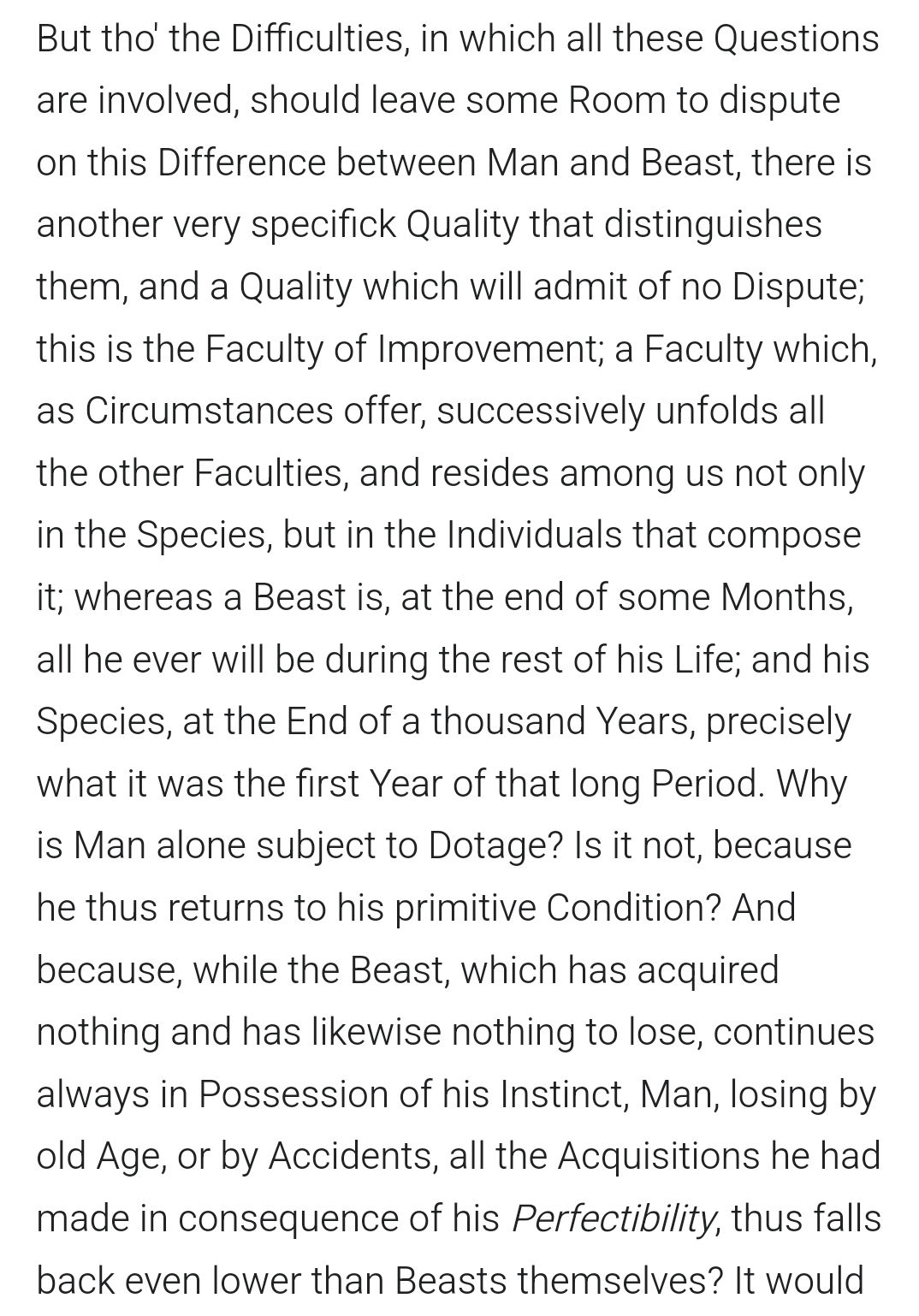Click the word Circumstances
This screenshot has height=1316, width=919.
pos(209,411)
